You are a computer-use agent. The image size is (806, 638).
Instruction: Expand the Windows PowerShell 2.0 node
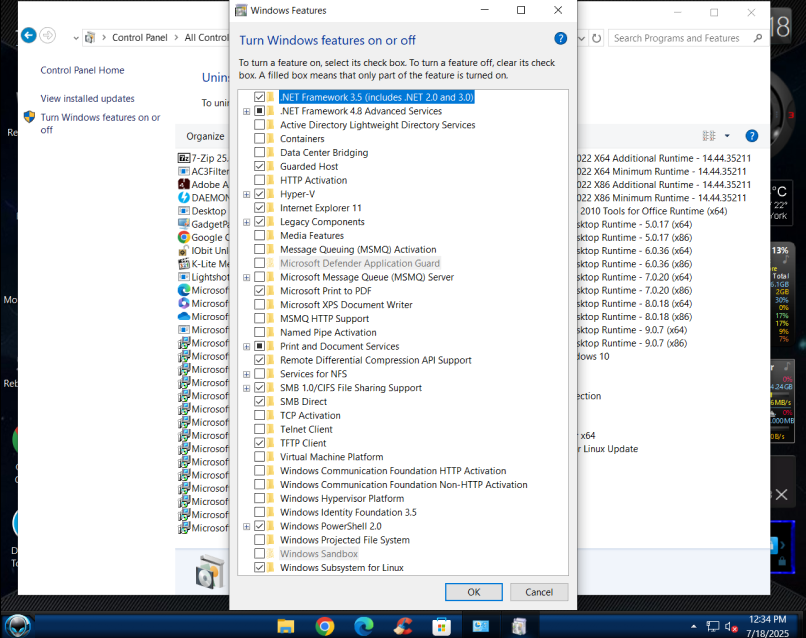(247, 527)
